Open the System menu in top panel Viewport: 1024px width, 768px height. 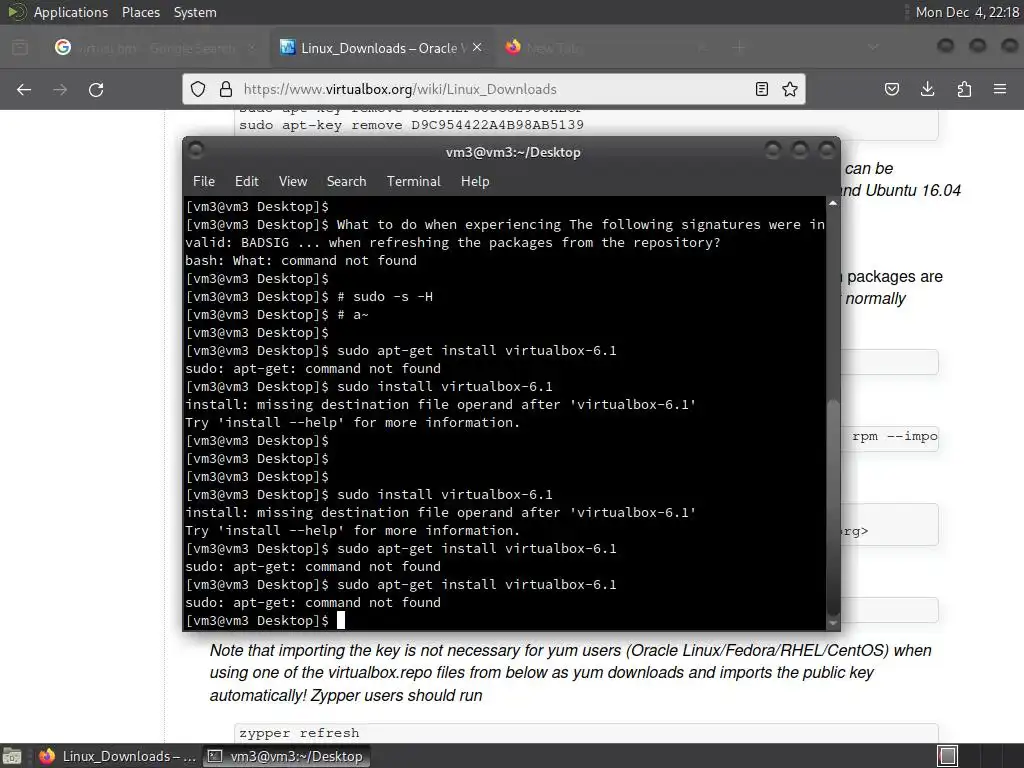click(195, 12)
